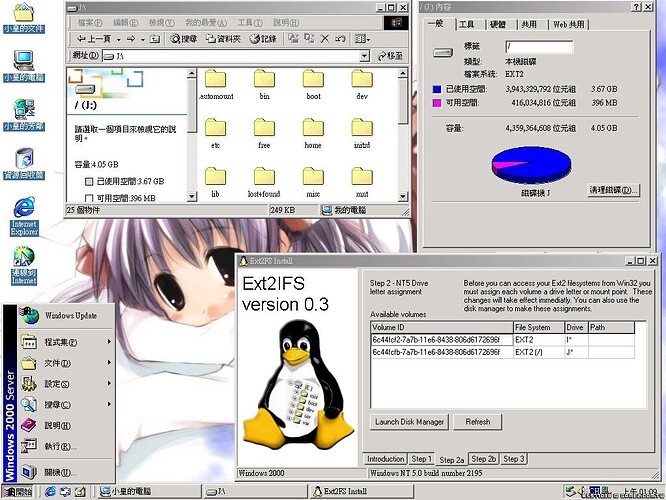
Task: Open the home folder
Action: (313, 134)
